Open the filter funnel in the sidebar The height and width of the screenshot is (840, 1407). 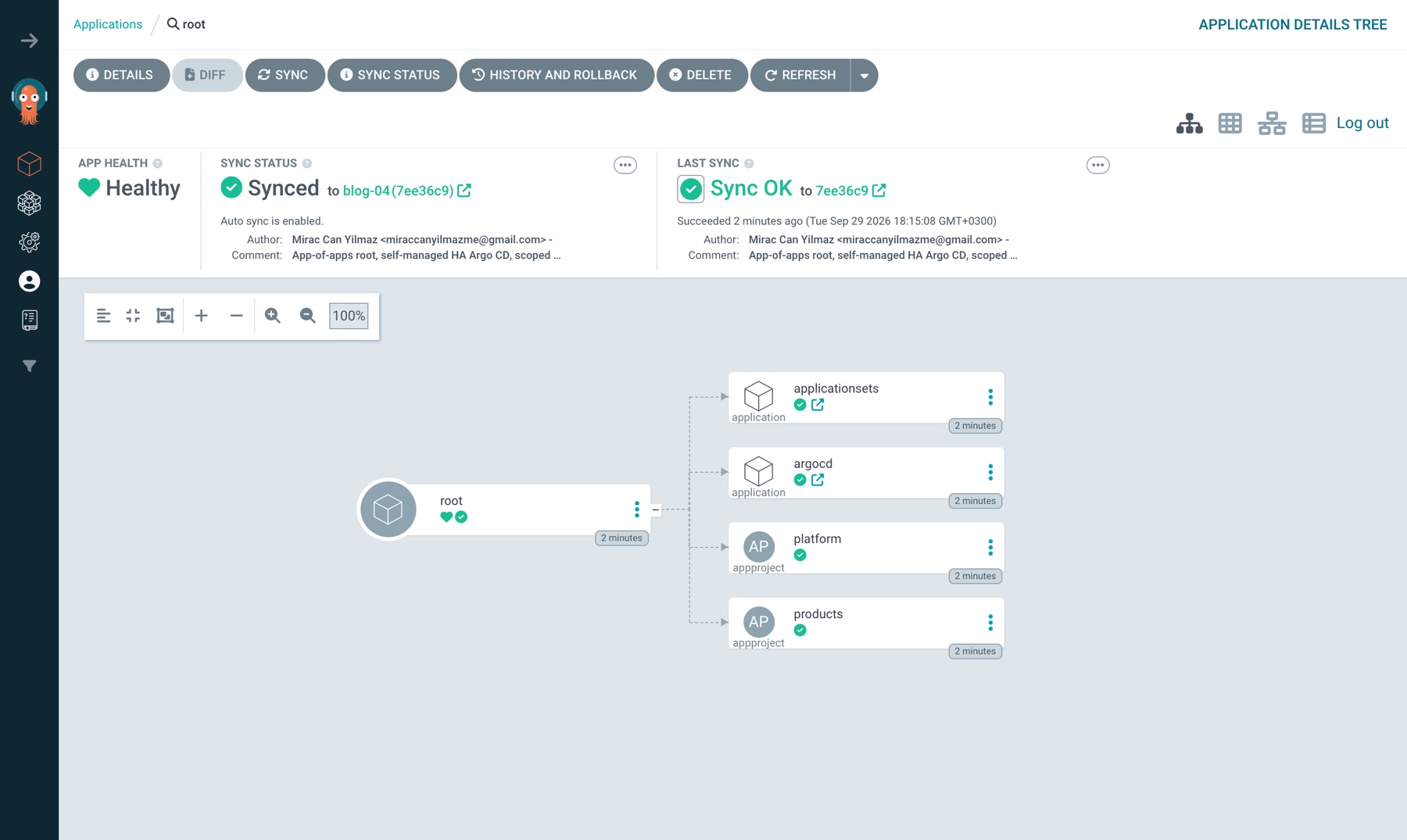(x=29, y=366)
